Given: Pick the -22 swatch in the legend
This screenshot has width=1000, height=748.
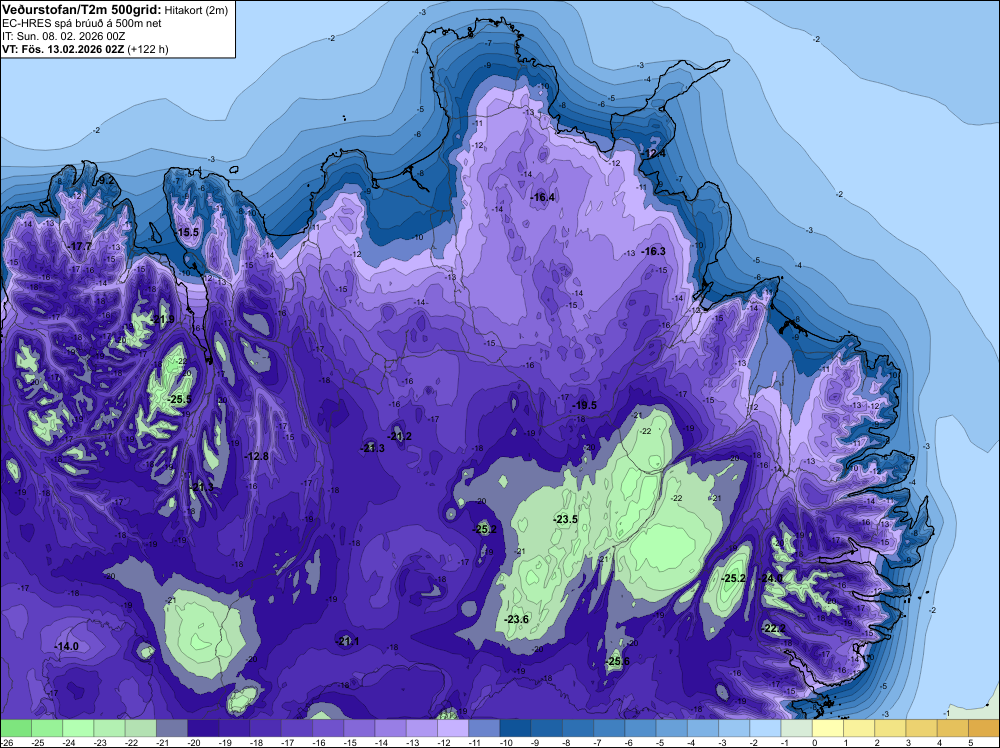Looking at the screenshot, I should 141,728.
